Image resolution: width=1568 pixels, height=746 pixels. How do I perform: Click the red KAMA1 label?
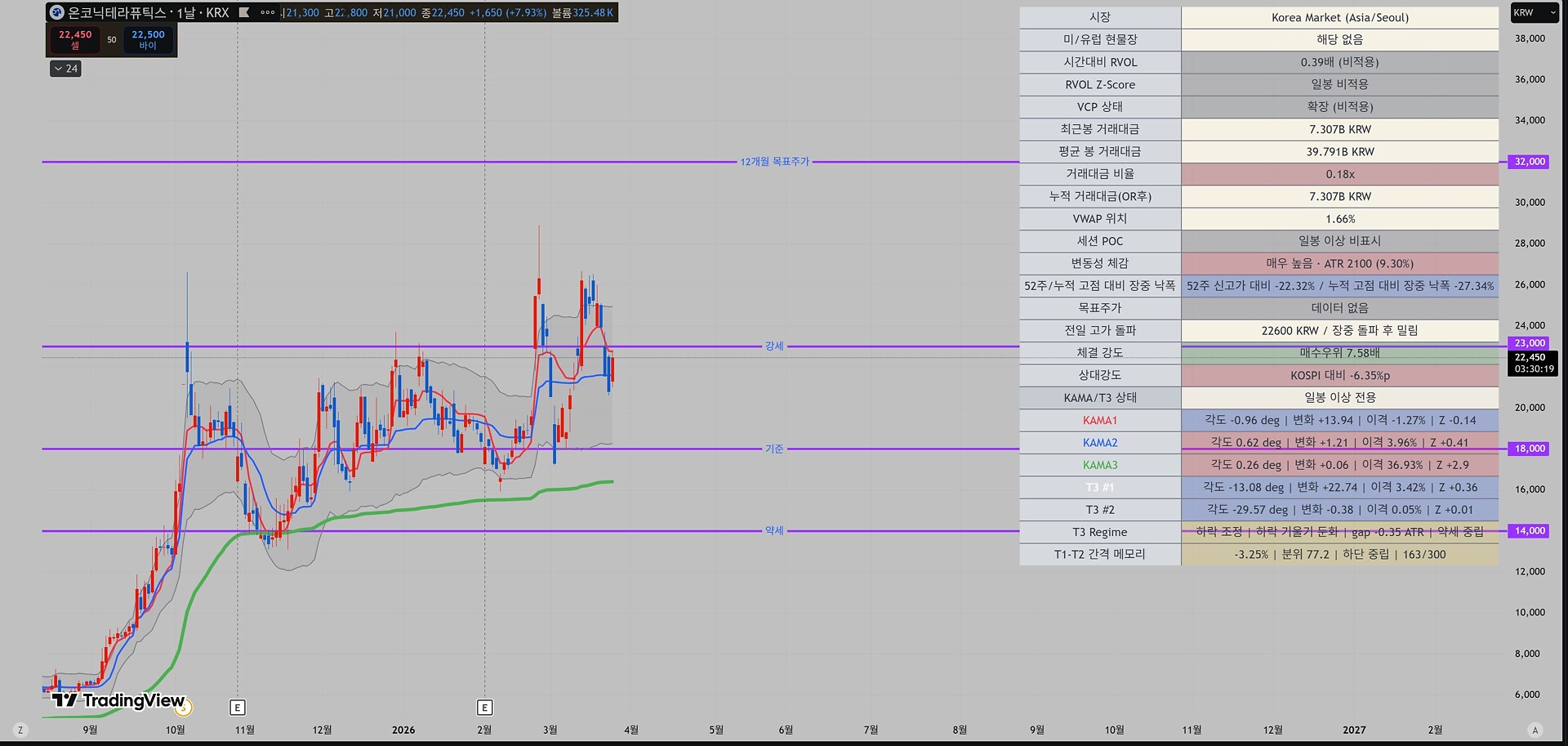pyautogui.click(x=1100, y=420)
